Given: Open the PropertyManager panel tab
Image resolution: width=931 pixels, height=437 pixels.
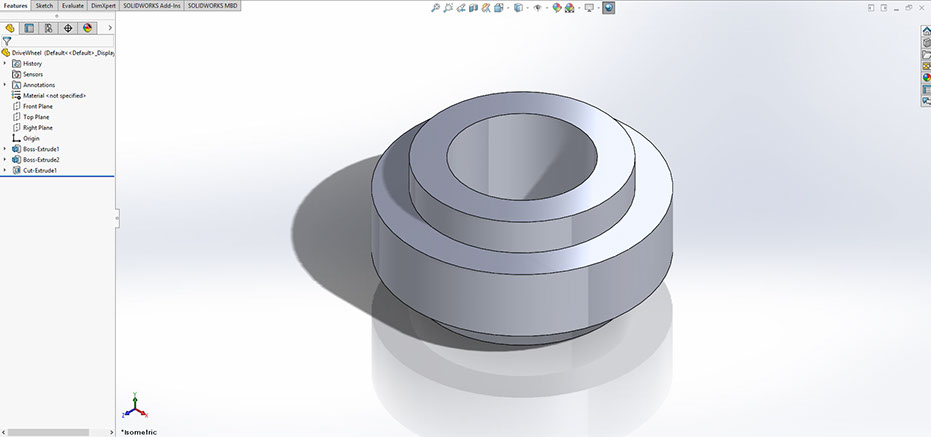Looking at the screenshot, I should click(x=28, y=28).
